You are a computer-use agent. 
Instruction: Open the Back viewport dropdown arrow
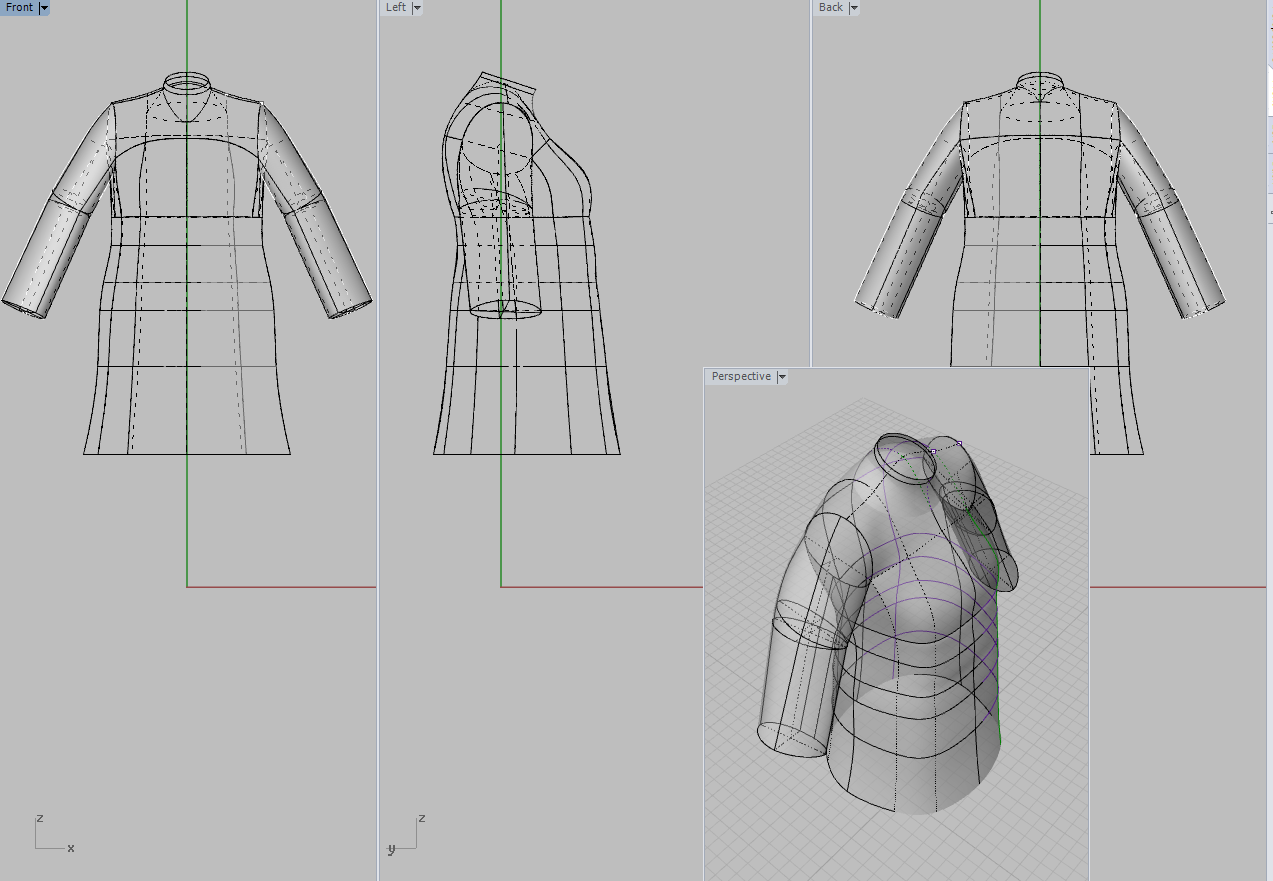click(853, 8)
